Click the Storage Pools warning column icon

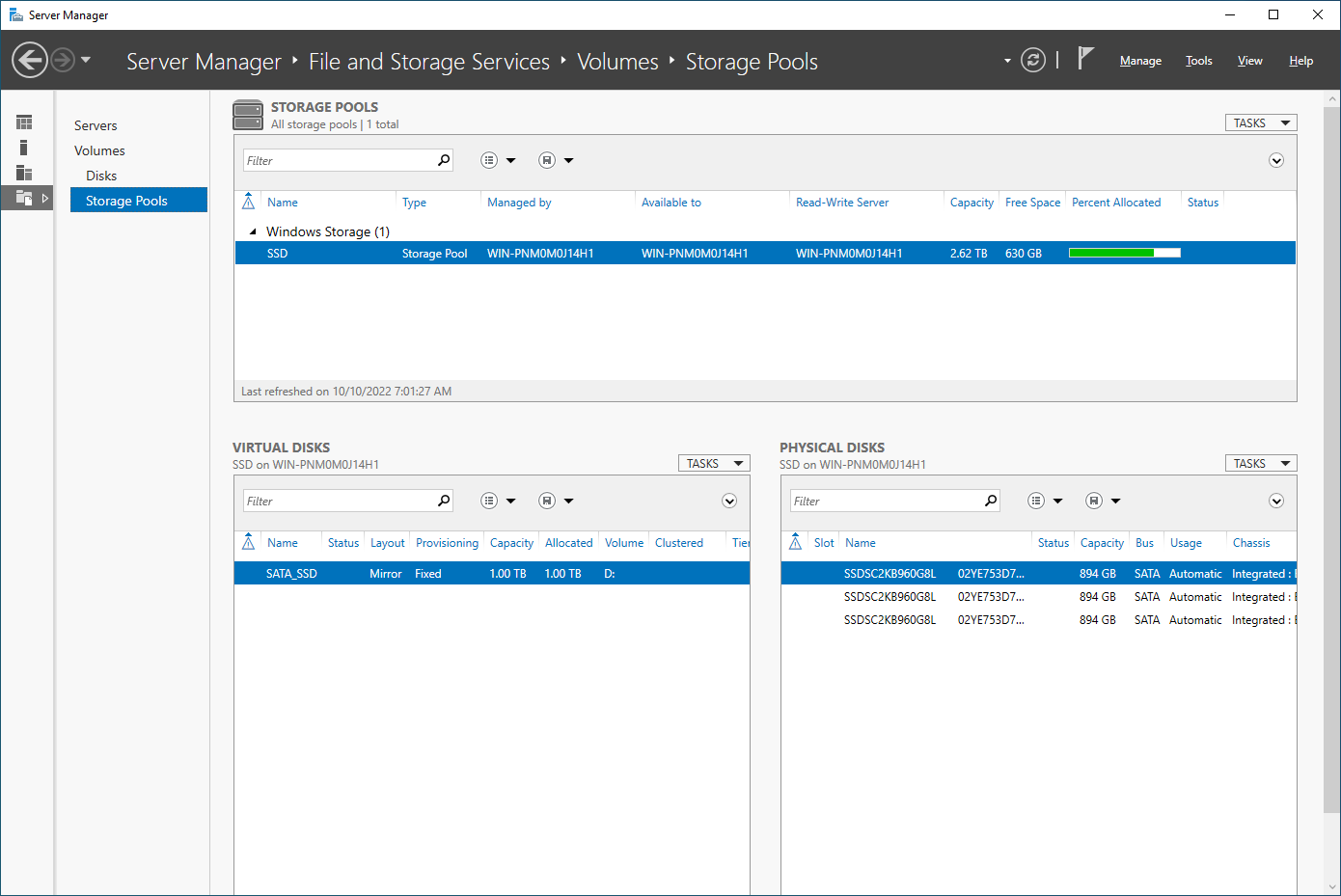(248, 202)
